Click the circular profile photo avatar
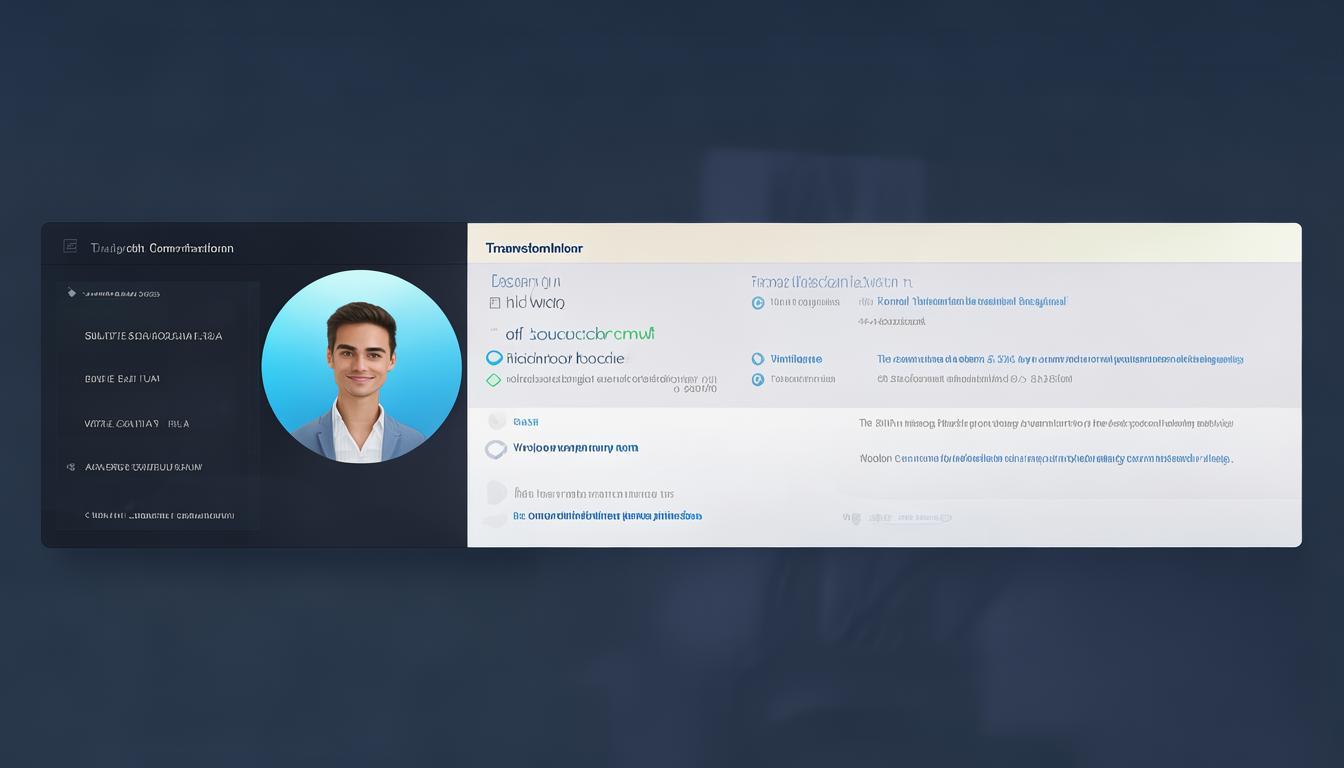This screenshot has height=768, width=1344. [x=362, y=367]
